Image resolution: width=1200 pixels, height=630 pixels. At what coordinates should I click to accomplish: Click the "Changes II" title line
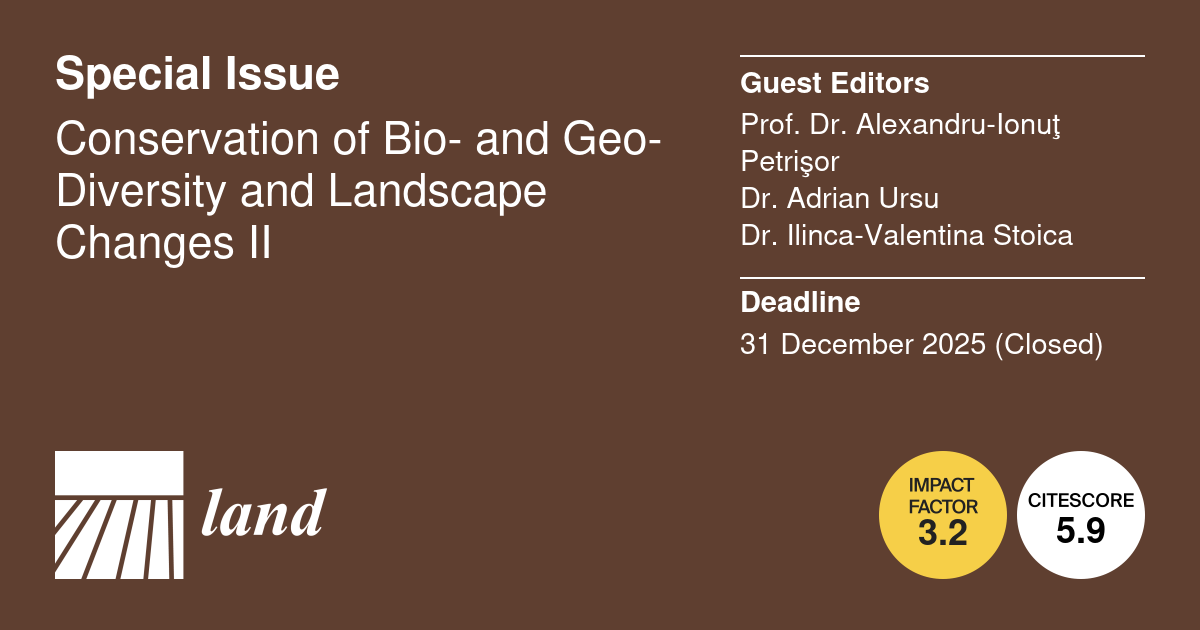coord(163,243)
